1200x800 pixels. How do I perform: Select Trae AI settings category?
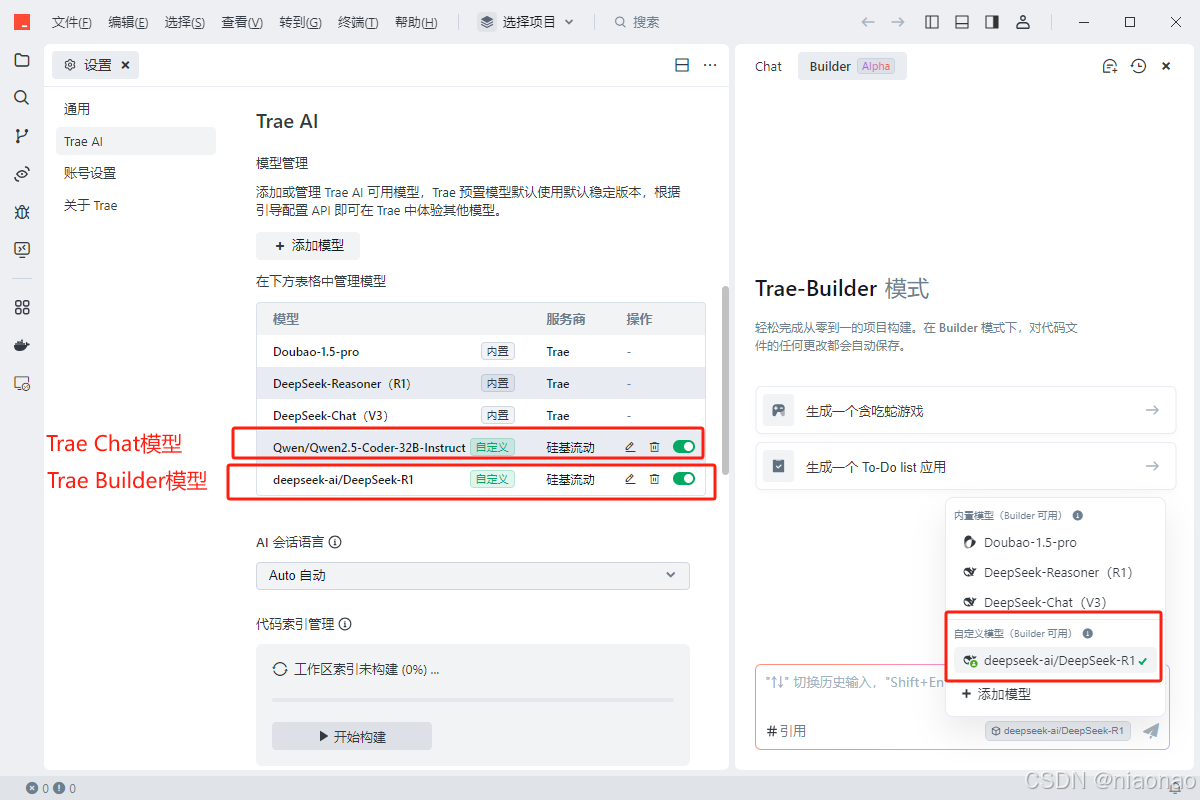[136, 141]
